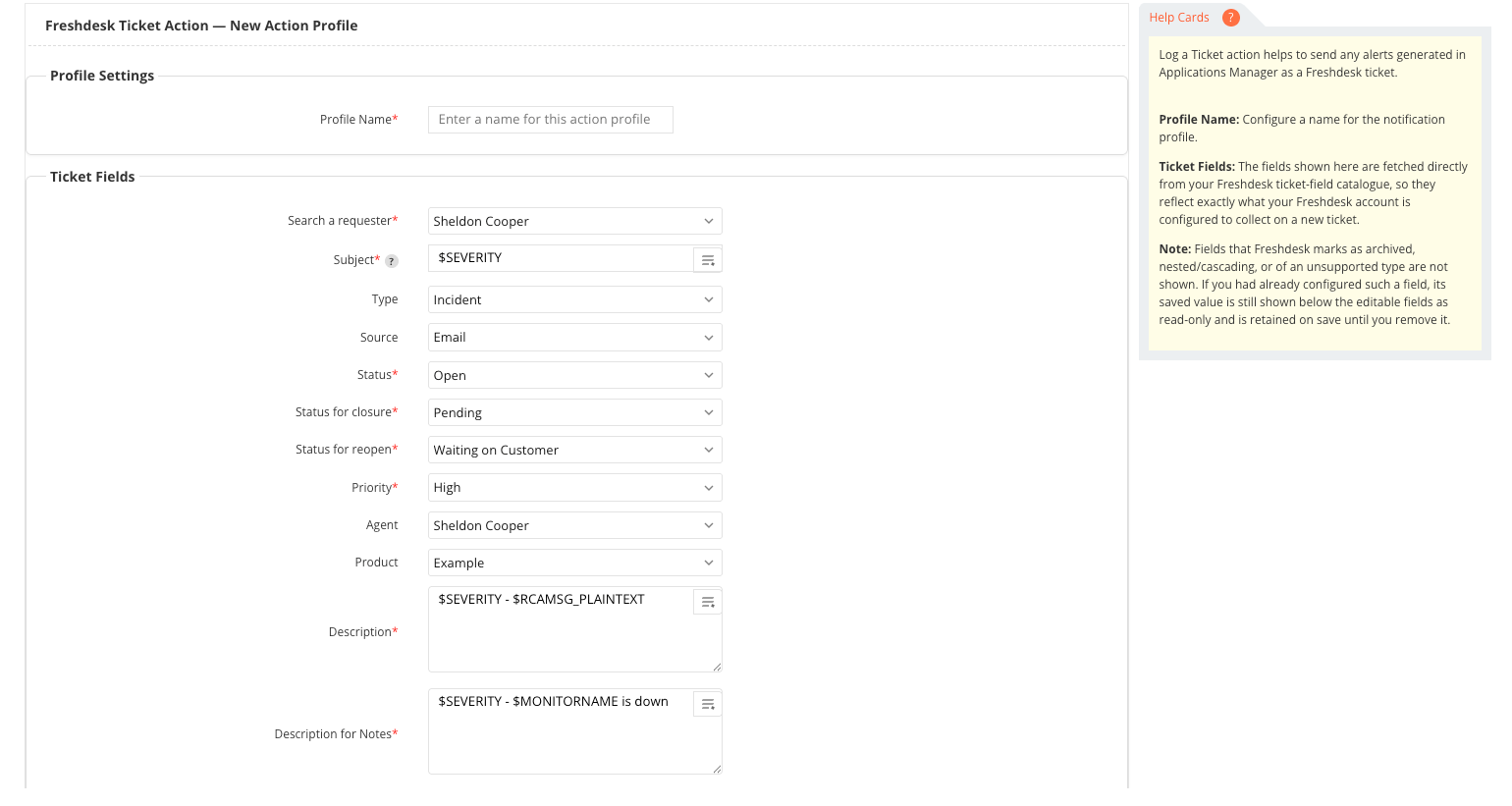Click the Profile Name bold help text

click(1199, 120)
